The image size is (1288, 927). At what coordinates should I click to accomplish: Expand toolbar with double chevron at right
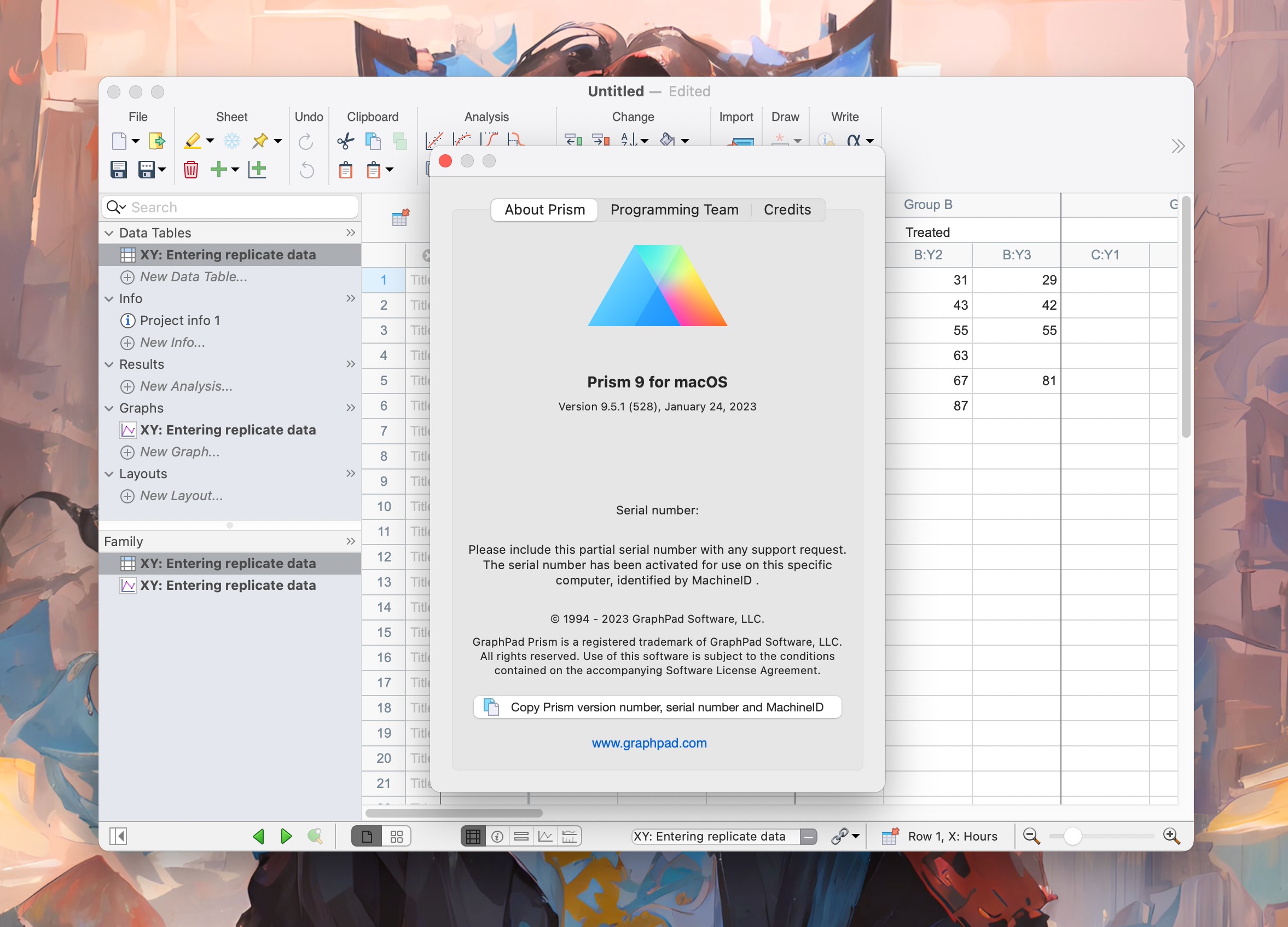[1178, 146]
